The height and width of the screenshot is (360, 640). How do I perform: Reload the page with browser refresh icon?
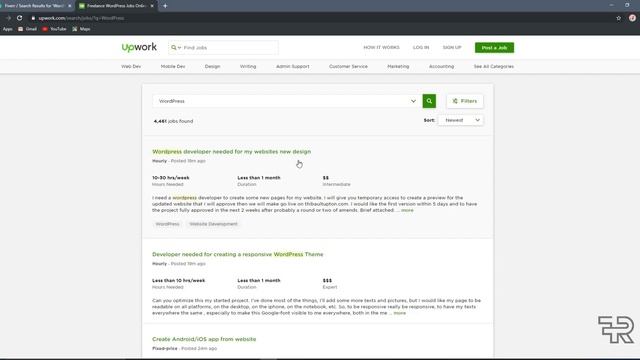(x=20, y=18)
